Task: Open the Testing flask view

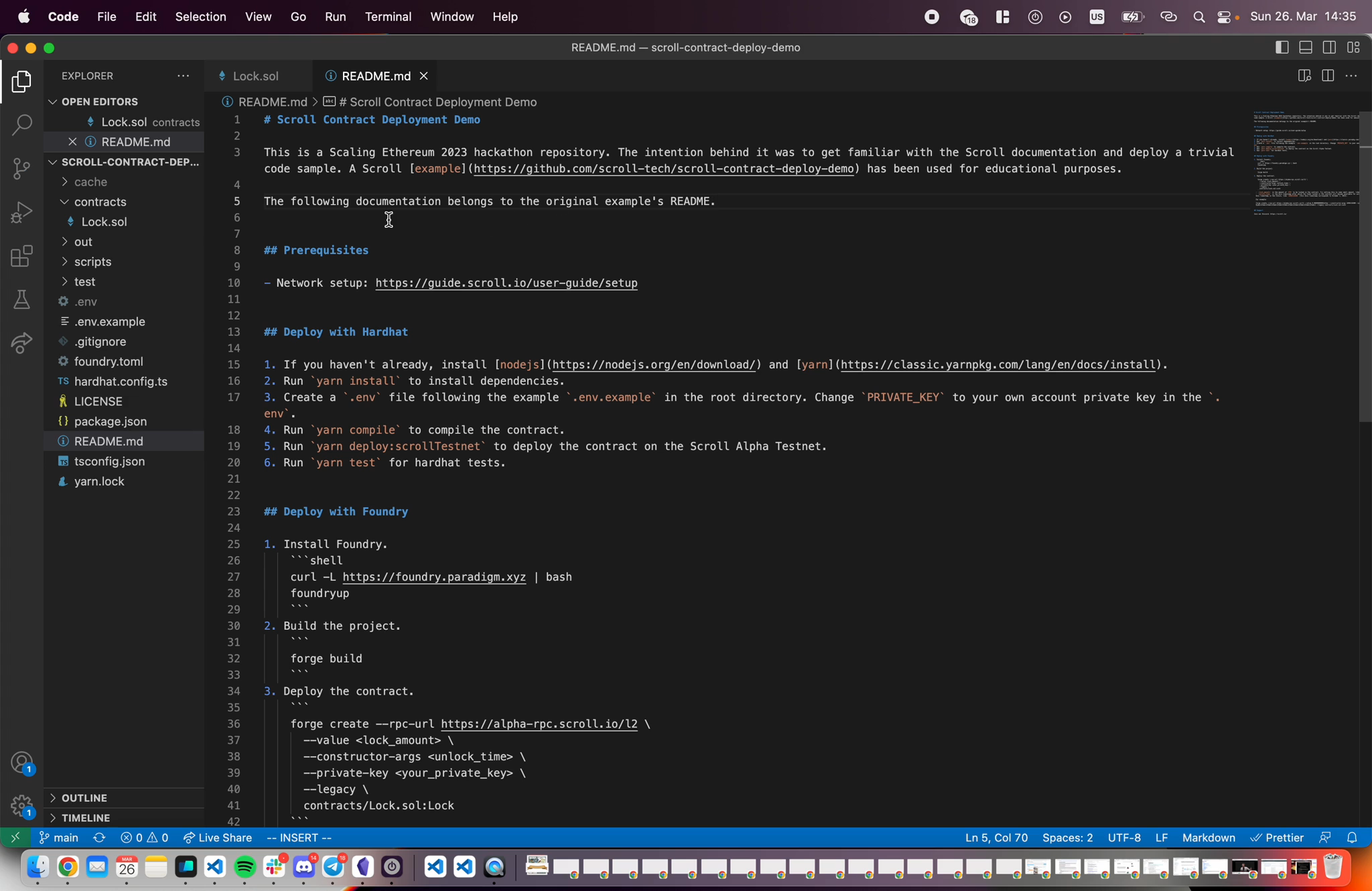Action: pos(21,299)
